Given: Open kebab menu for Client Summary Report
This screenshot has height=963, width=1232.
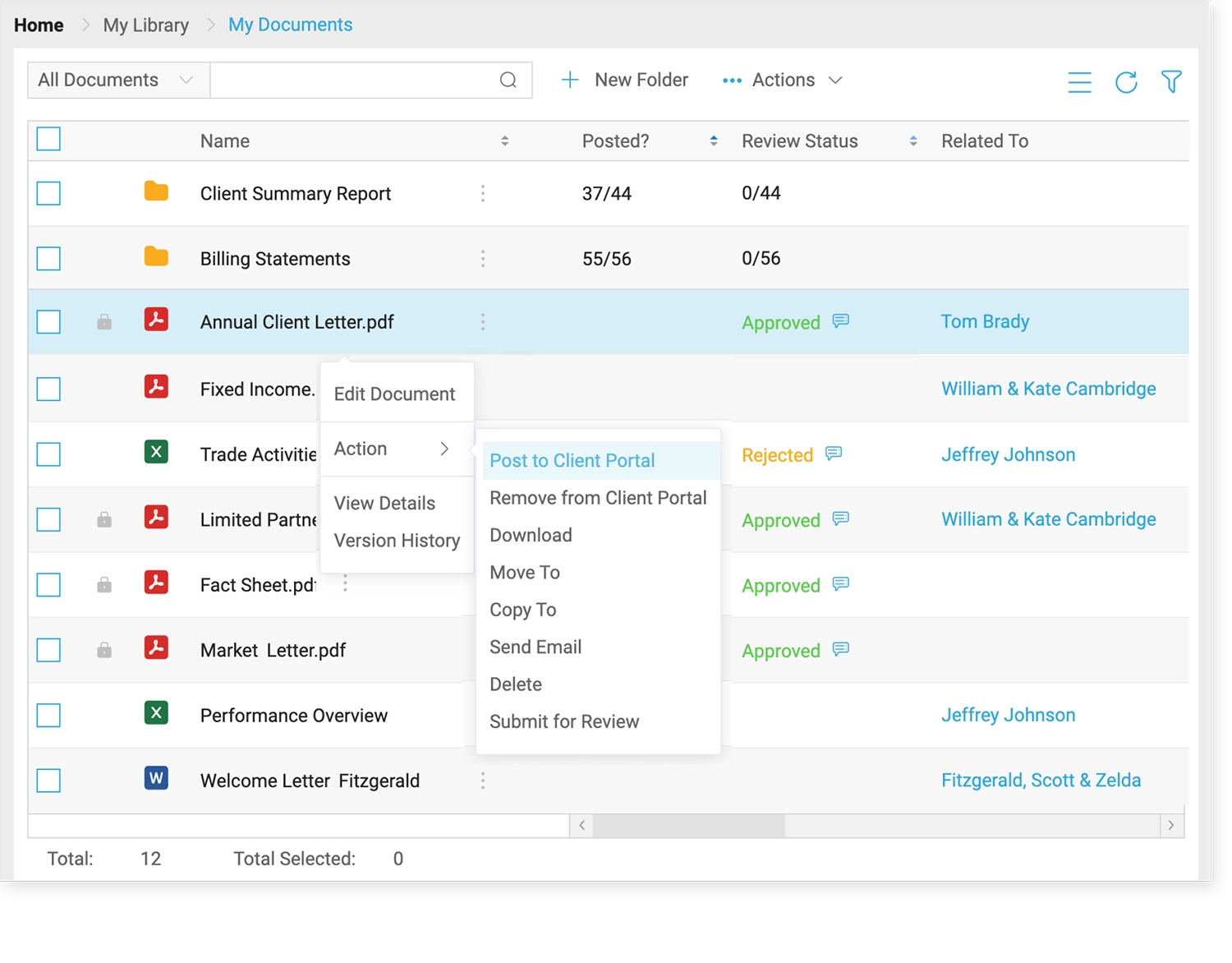Looking at the screenshot, I should (x=483, y=193).
